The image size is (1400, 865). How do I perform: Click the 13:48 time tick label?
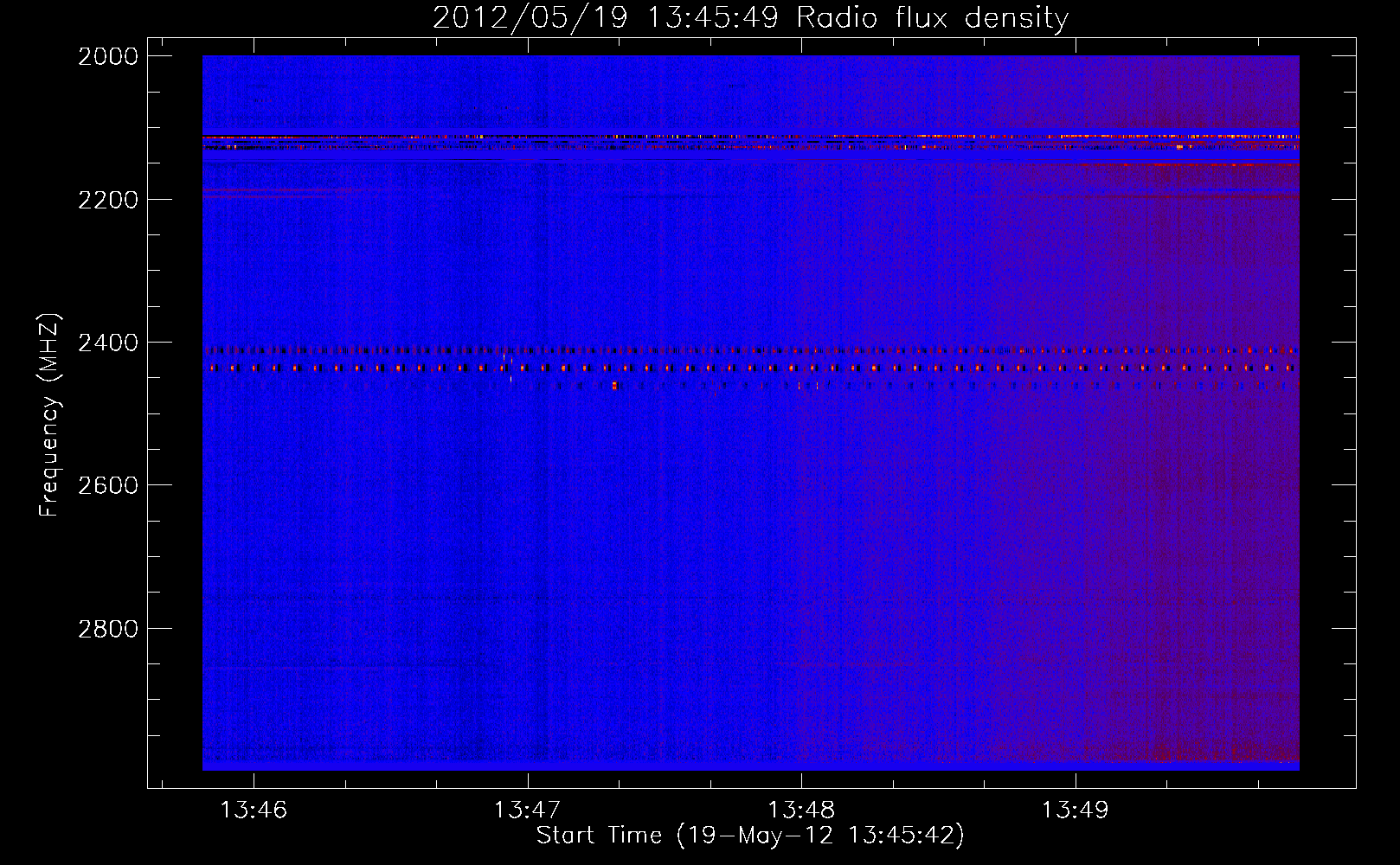(x=801, y=811)
